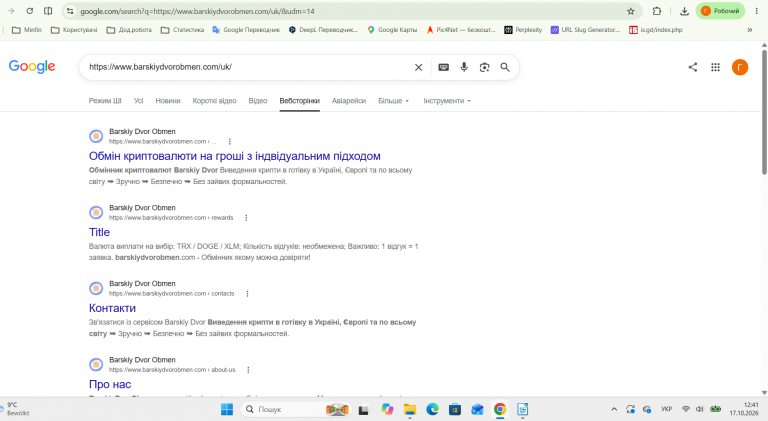The image size is (768, 421).
Task: Open the Google apps grid icon
Action: point(716,67)
